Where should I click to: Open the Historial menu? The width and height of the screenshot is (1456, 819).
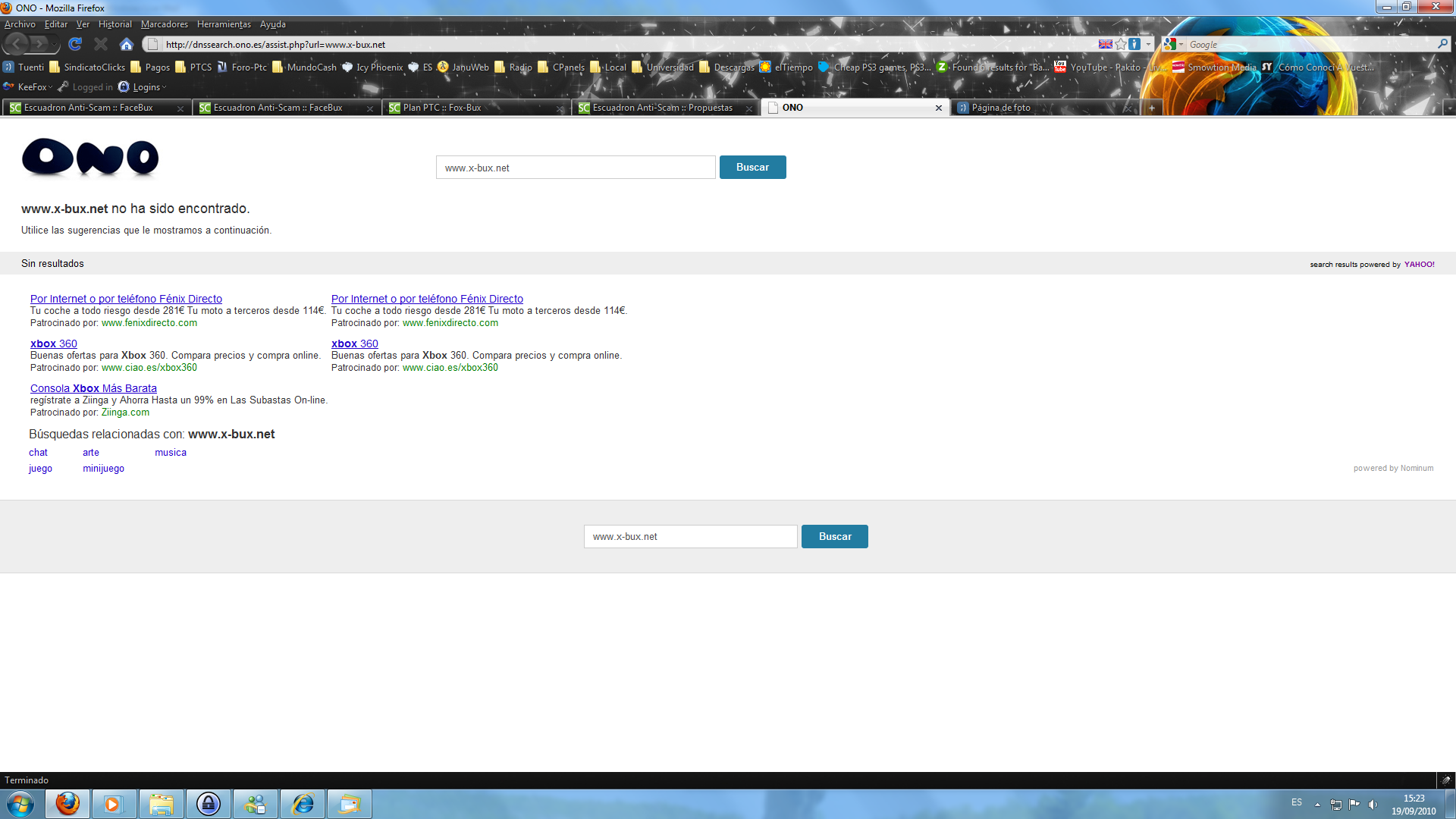point(115,24)
